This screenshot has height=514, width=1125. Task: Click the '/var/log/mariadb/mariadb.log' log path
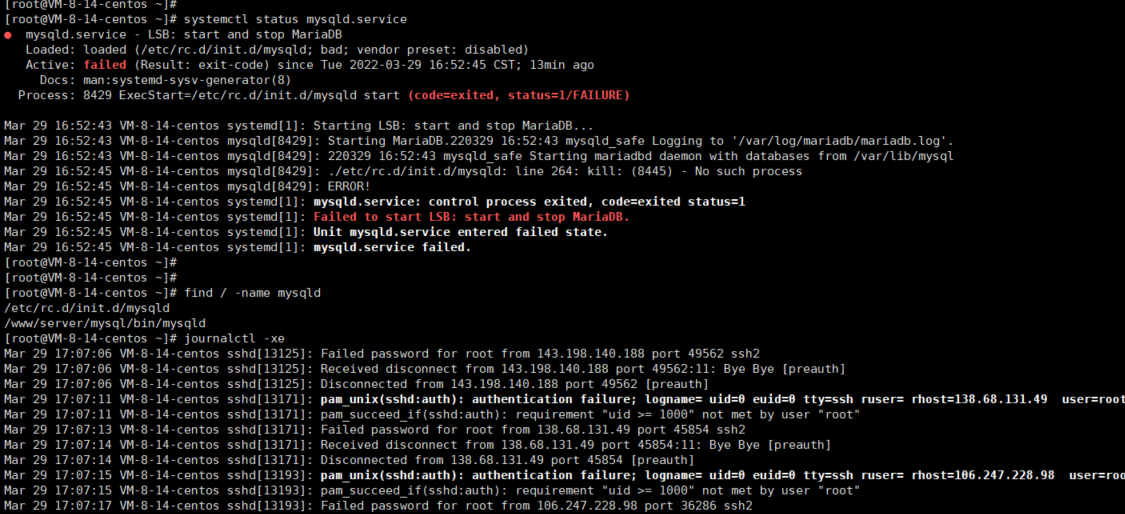coord(845,141)
